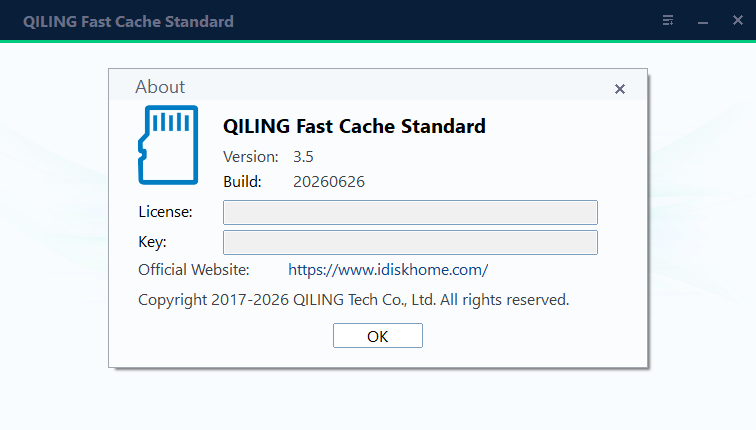Select the version number 3.5
This screenshot has width=756, height=430.
pos(303,157)
